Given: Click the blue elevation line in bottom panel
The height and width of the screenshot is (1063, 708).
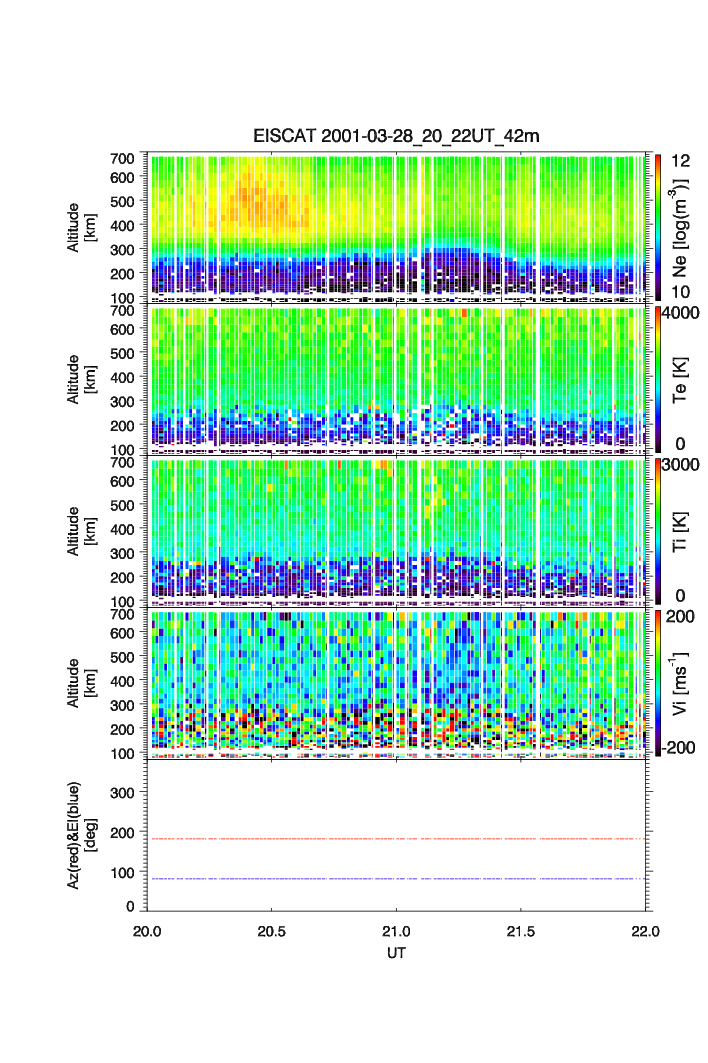Looking at the screenshot, I should [398, 879].
